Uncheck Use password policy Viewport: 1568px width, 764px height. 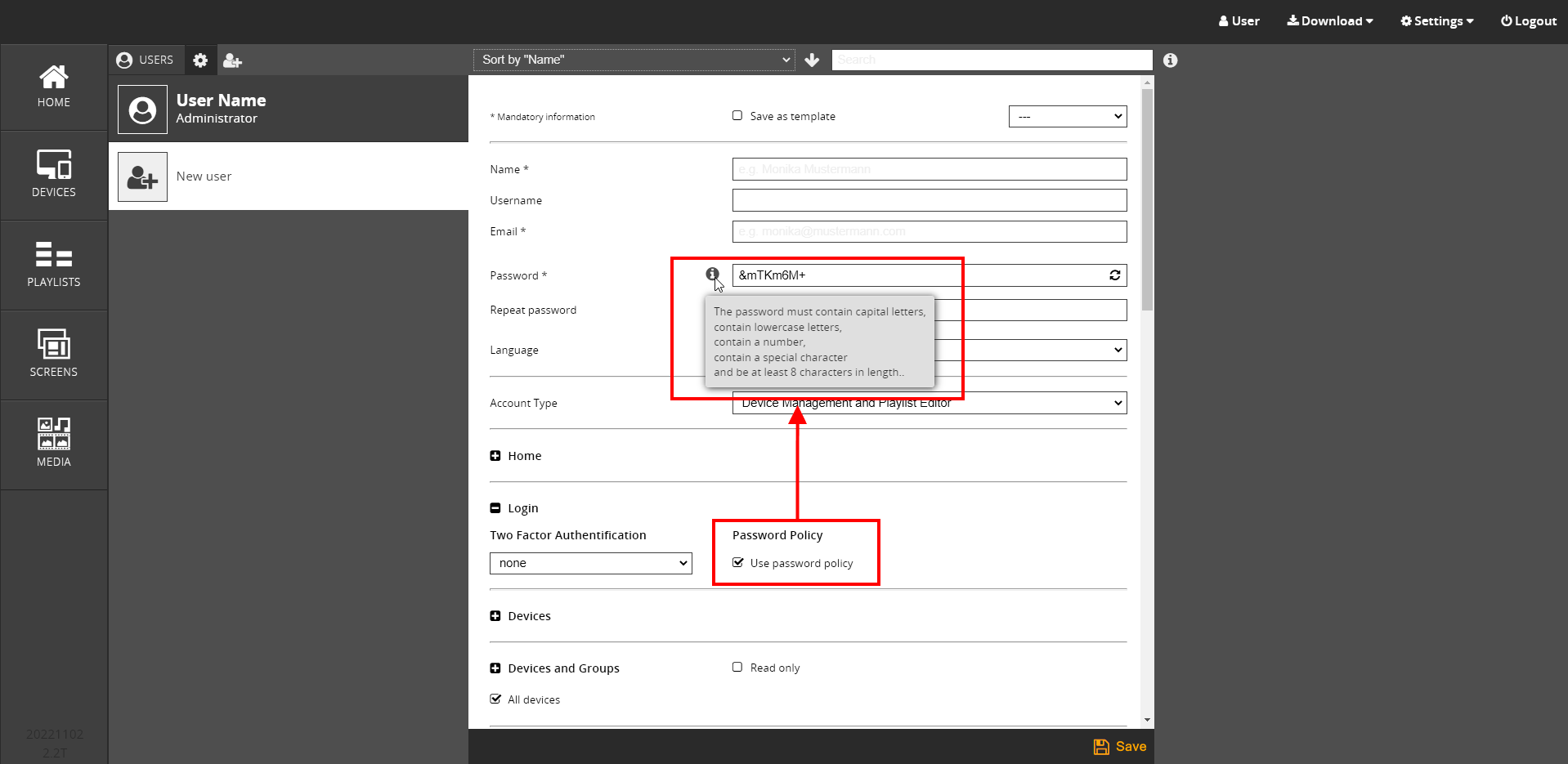click(738, 563)
